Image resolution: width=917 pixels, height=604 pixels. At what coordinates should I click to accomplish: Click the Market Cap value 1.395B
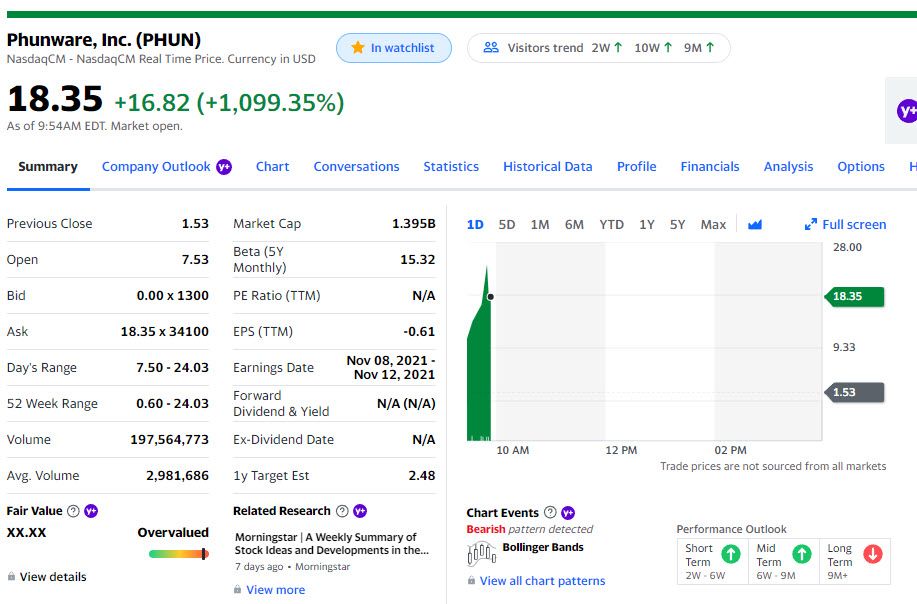click(x=413, y=223)
